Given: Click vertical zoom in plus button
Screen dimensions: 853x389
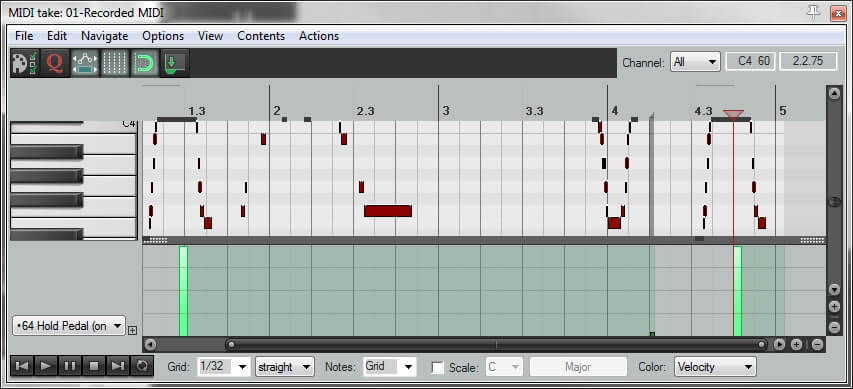Looking at the screenshot, I should pos(835,307).
